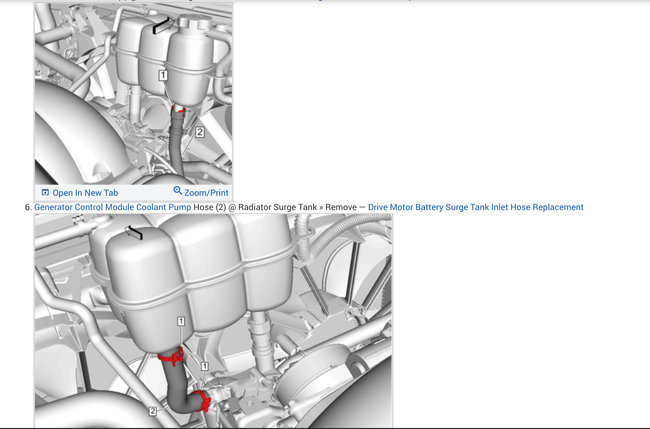The image size is (650, 429).
Task: Click the Zoom/Print magnifier icon
Action: tap(177, 190)
